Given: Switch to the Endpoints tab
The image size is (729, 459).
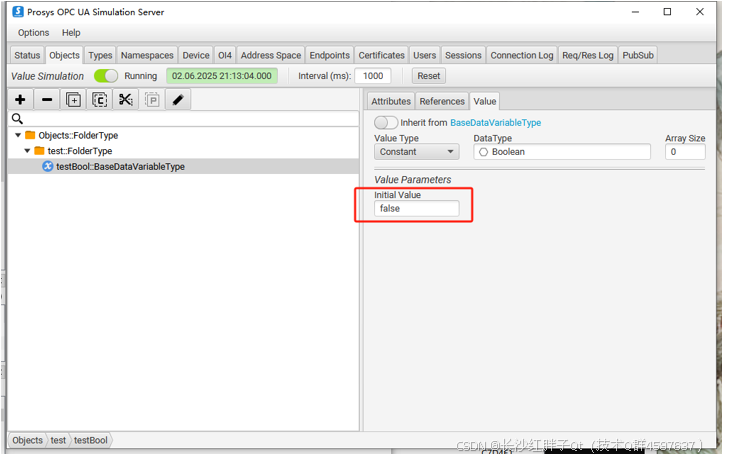Looking at the screenshot, I should [330, 55].
